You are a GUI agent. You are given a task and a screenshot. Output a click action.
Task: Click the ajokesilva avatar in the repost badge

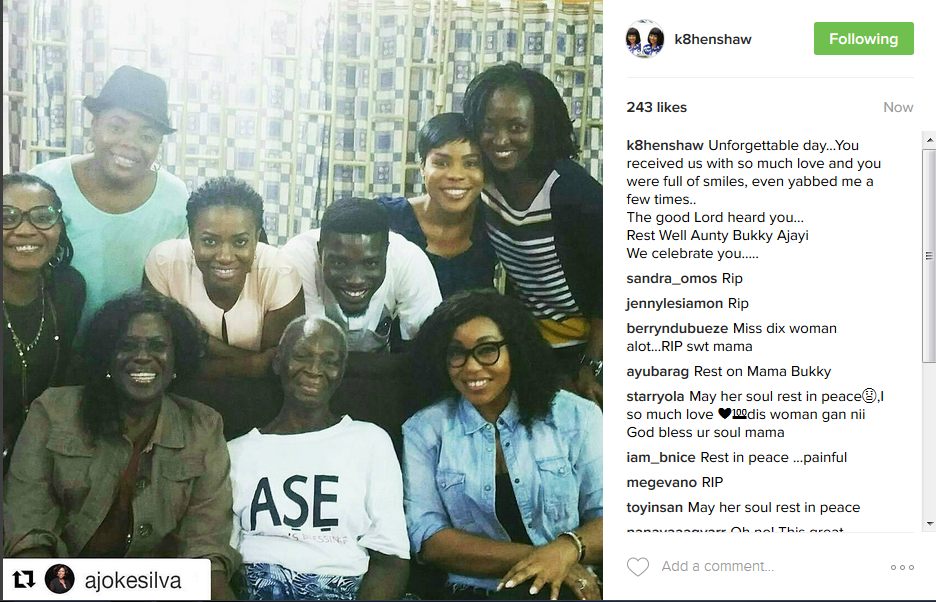pyautogui.click(x=60, y=579)
